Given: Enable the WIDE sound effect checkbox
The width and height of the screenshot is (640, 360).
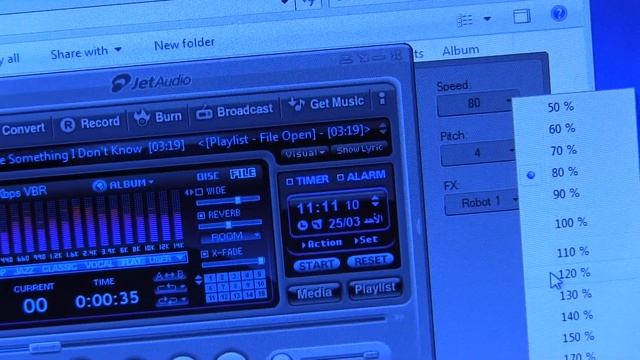Looking at the screenshot, I should (x=199, y=191).
